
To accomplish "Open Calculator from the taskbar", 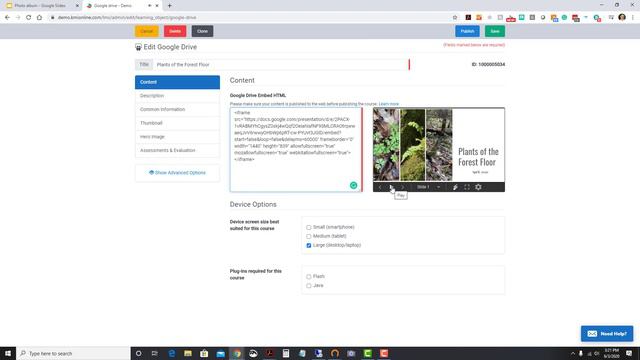I will point(286,353).
